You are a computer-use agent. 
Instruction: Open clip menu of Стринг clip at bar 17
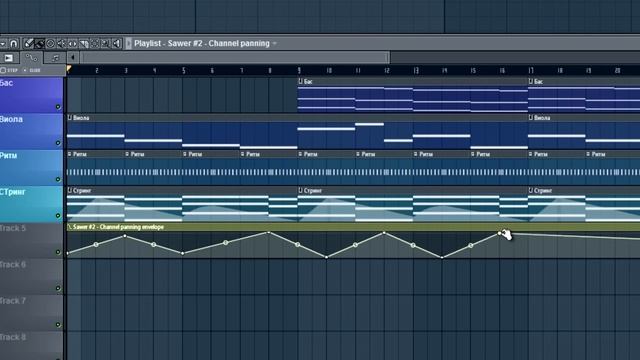pyautogui.click(x=531, y=191)
